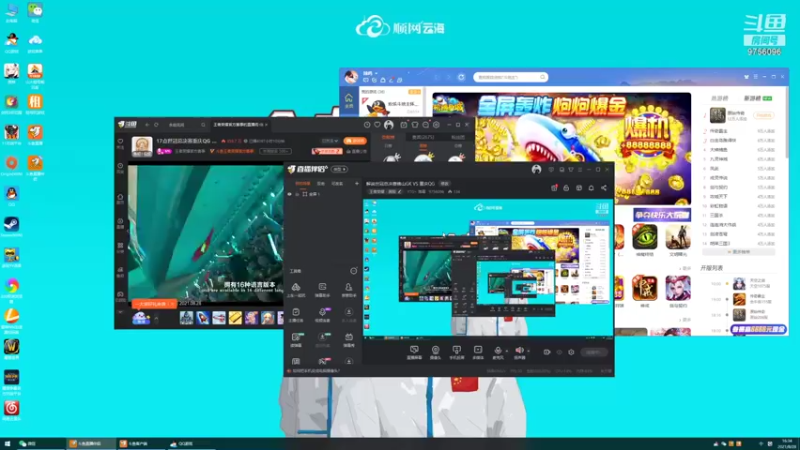Click the orange gift prompt banner under the video

click(x=154, y=304)
